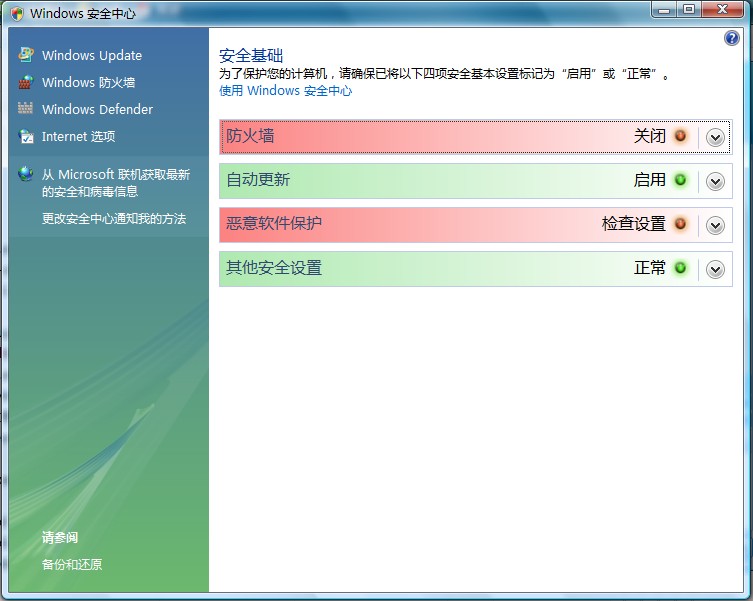Click the globe icon beside Microsoft 联机 info
The image size is (753, 601).
point(25,174)
